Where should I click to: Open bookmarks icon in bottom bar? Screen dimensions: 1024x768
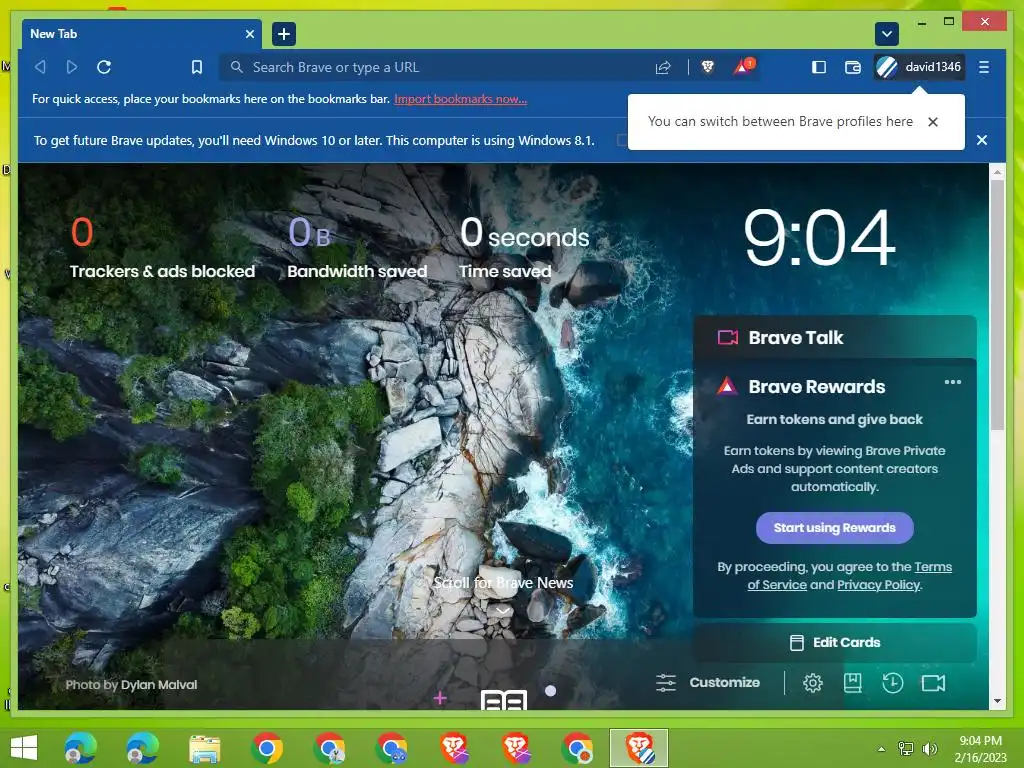852,683
